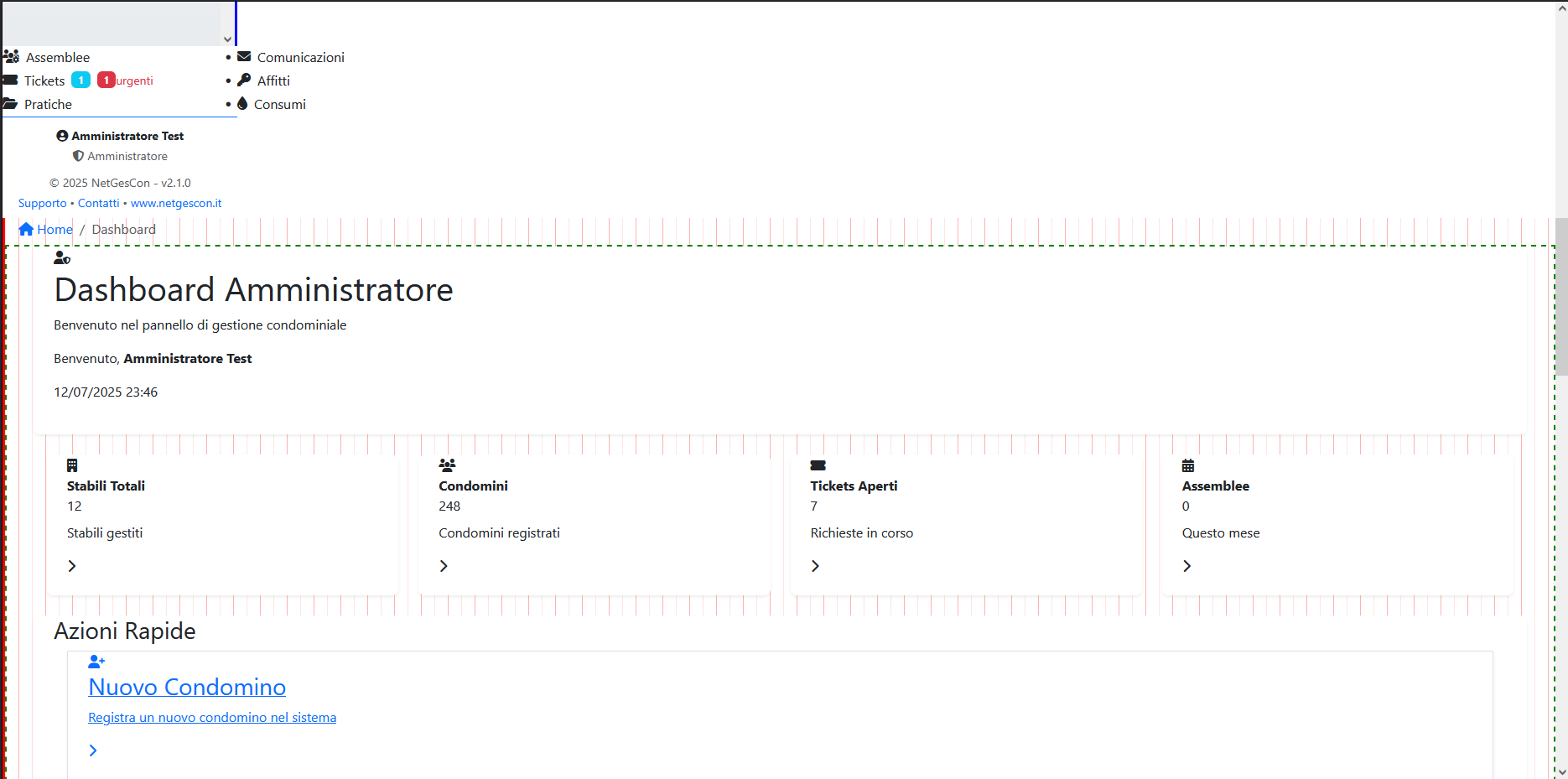This screenshot has height=779, width=1568.
Task: Click the Affitti key icon
Action: tap(244, 80)
